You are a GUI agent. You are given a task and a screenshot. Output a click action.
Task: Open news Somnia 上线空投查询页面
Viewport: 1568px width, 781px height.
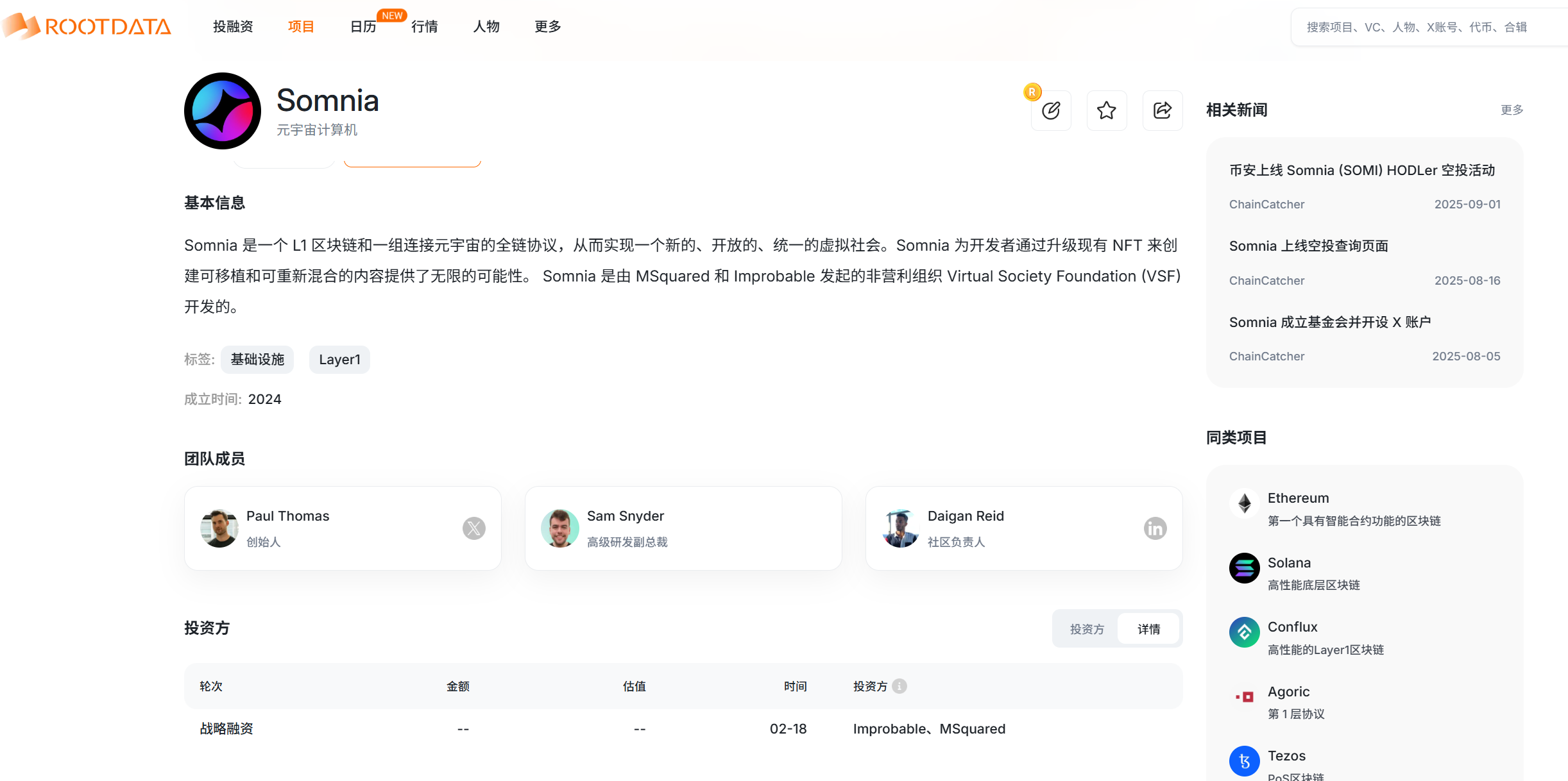coord(1309,246)
